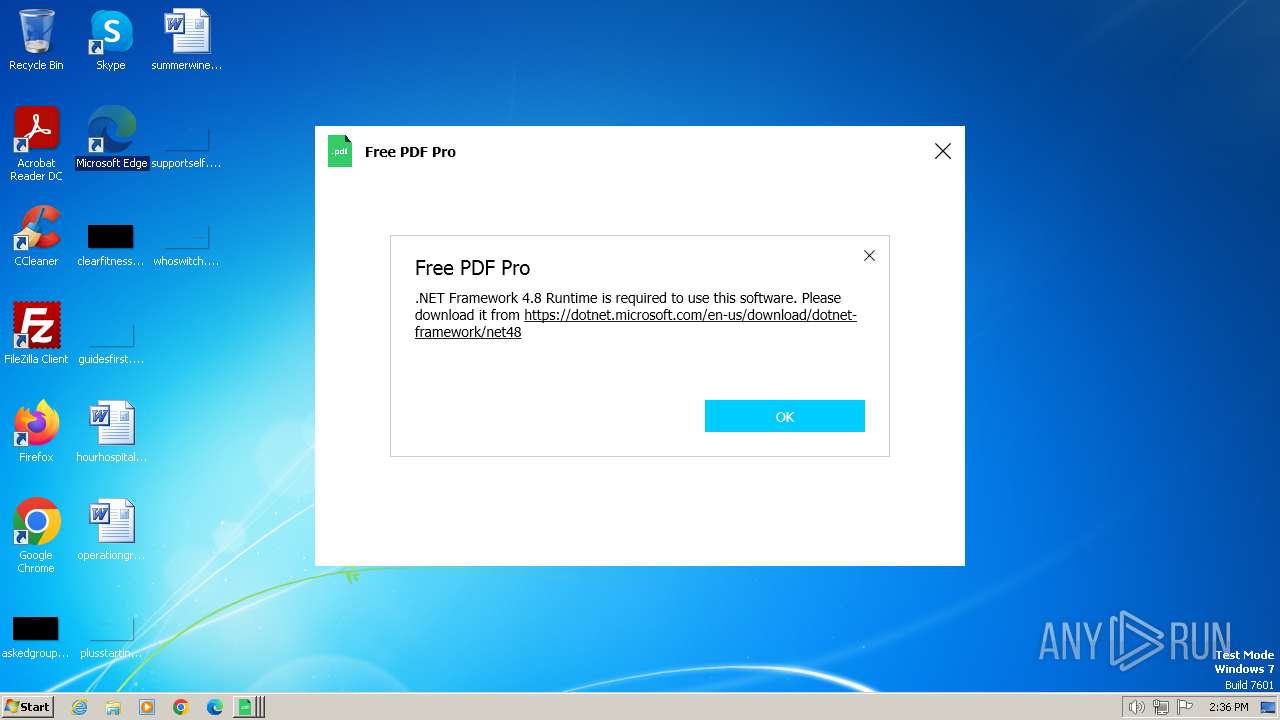Click the Free PDF Pro dialog heading

coord(472,268)
